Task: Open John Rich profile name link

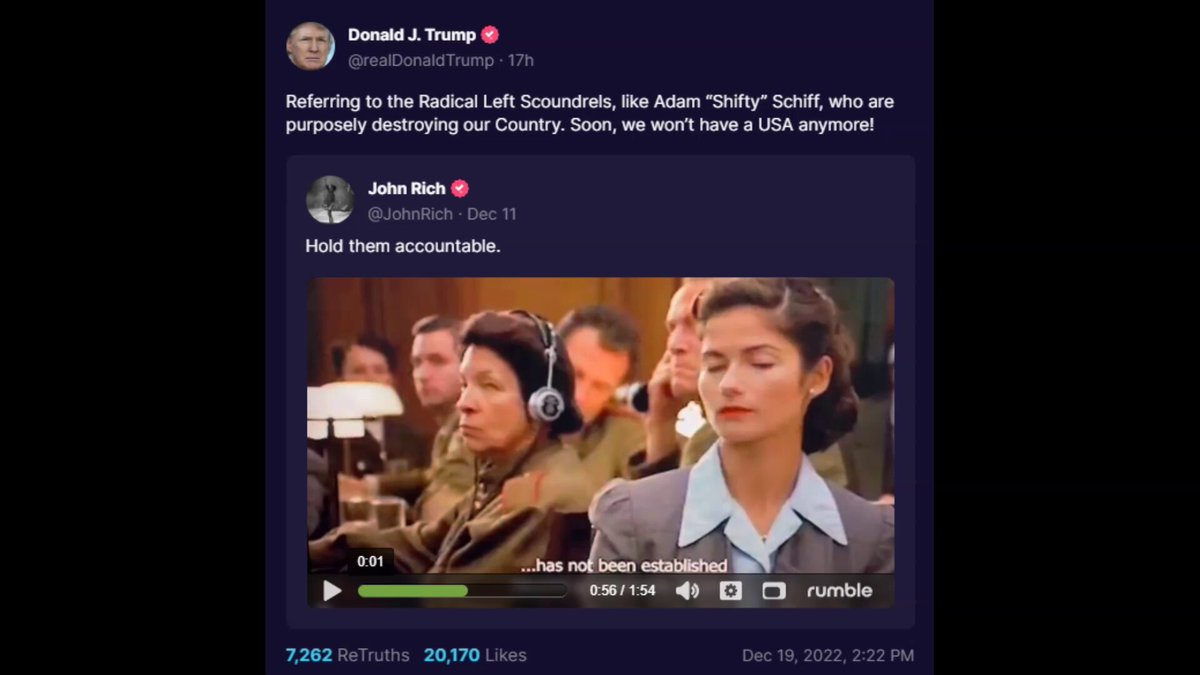Action: (x=407, y=188)
